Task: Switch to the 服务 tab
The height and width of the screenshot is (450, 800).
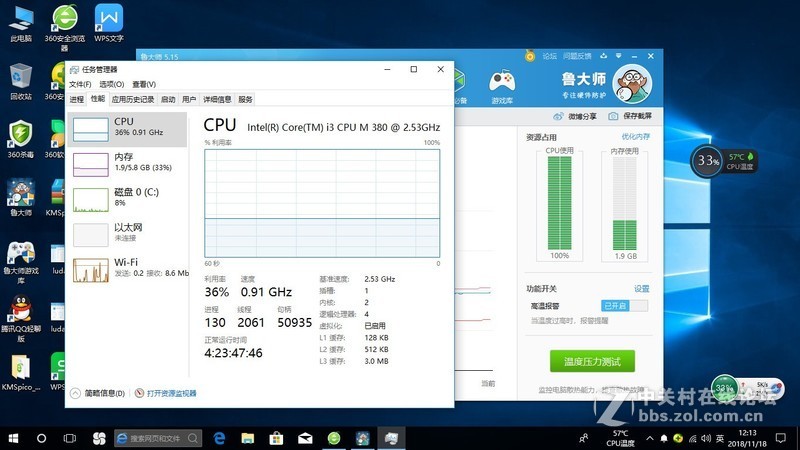Action: pos(245,99)
